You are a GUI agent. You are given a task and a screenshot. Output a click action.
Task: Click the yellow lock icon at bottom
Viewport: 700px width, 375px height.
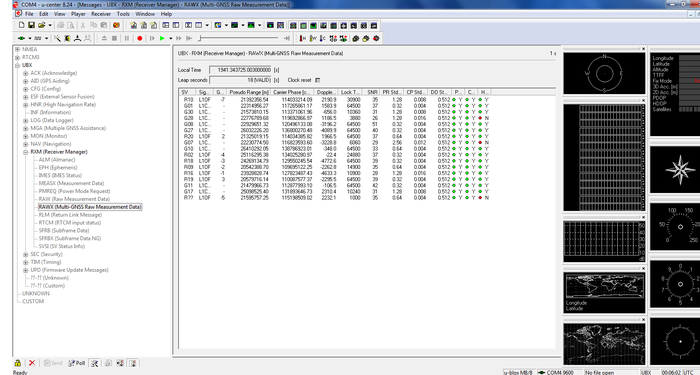[x=17, y=363]
